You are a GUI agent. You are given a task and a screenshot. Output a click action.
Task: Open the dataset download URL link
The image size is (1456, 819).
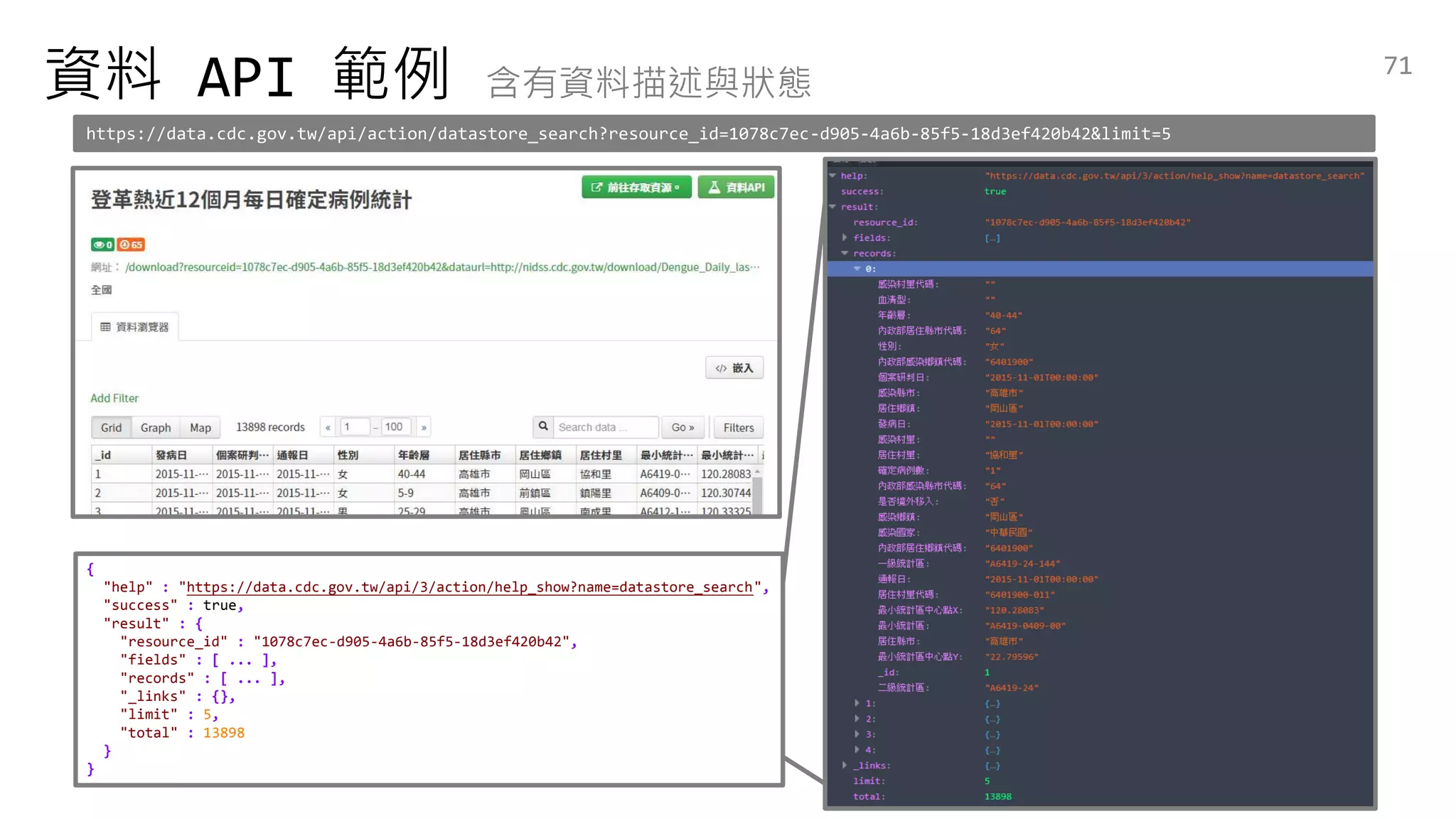click(x=442, y=267)
